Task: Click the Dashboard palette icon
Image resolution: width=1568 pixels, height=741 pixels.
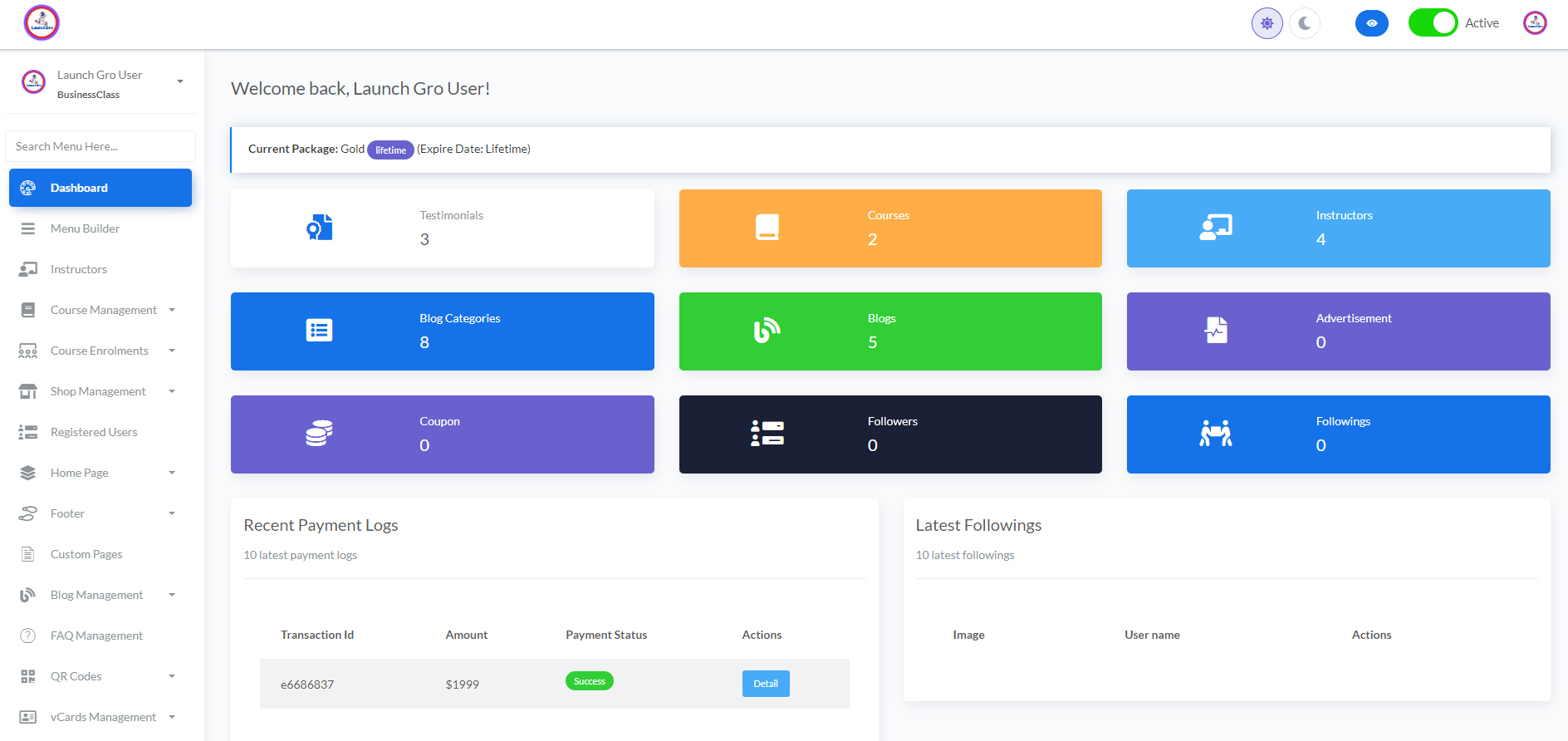Action: (x=28, y=188)
